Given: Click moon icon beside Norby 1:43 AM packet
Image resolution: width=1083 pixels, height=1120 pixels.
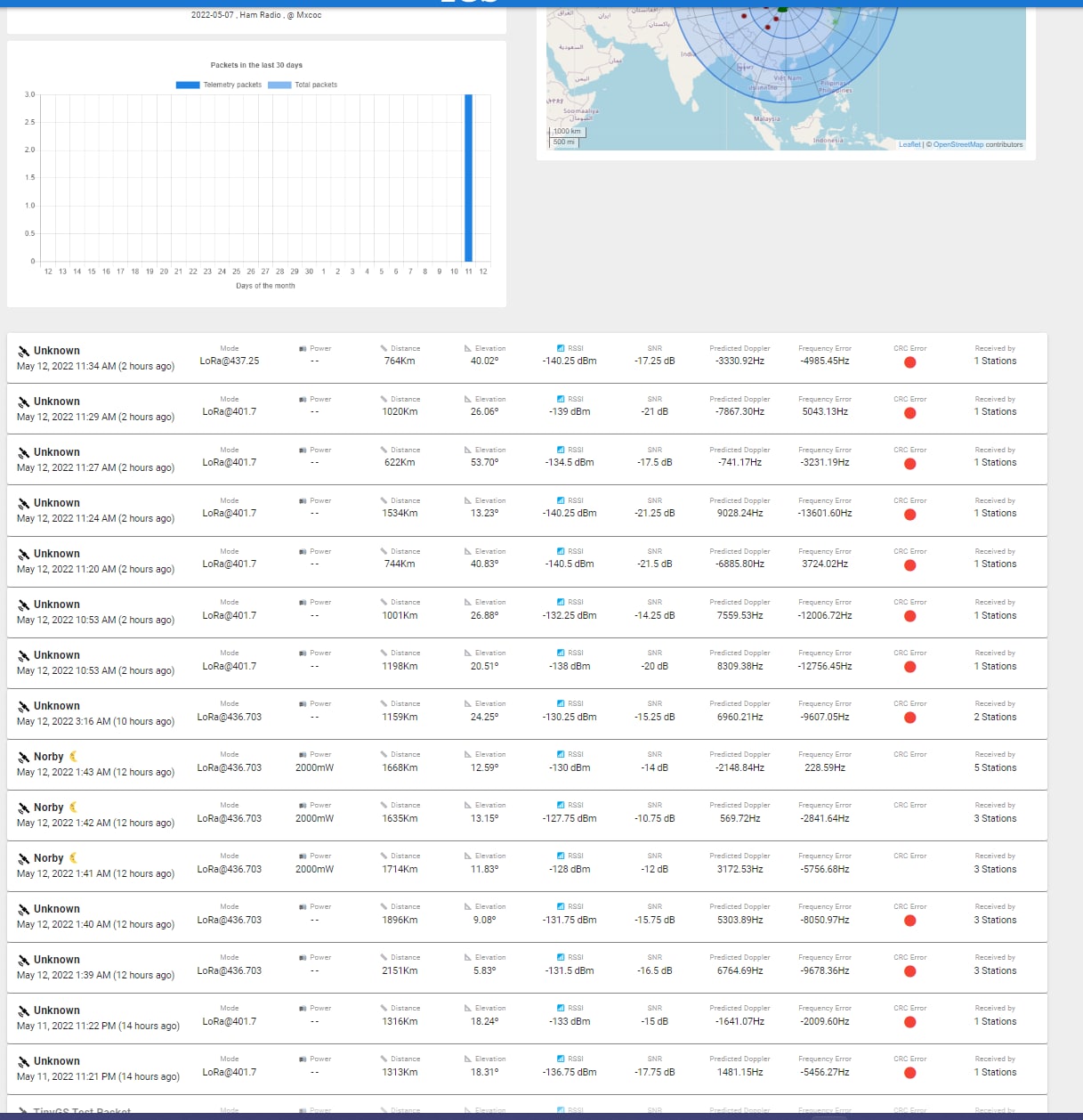Looking at the screenshot, I should pyautogui.click(x=73, y=757).
